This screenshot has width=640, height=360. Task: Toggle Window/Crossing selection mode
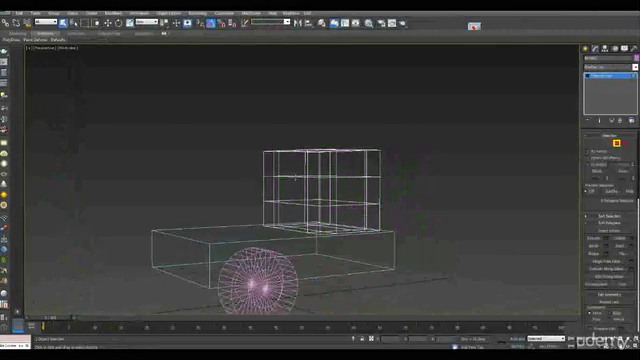[96, 23]
